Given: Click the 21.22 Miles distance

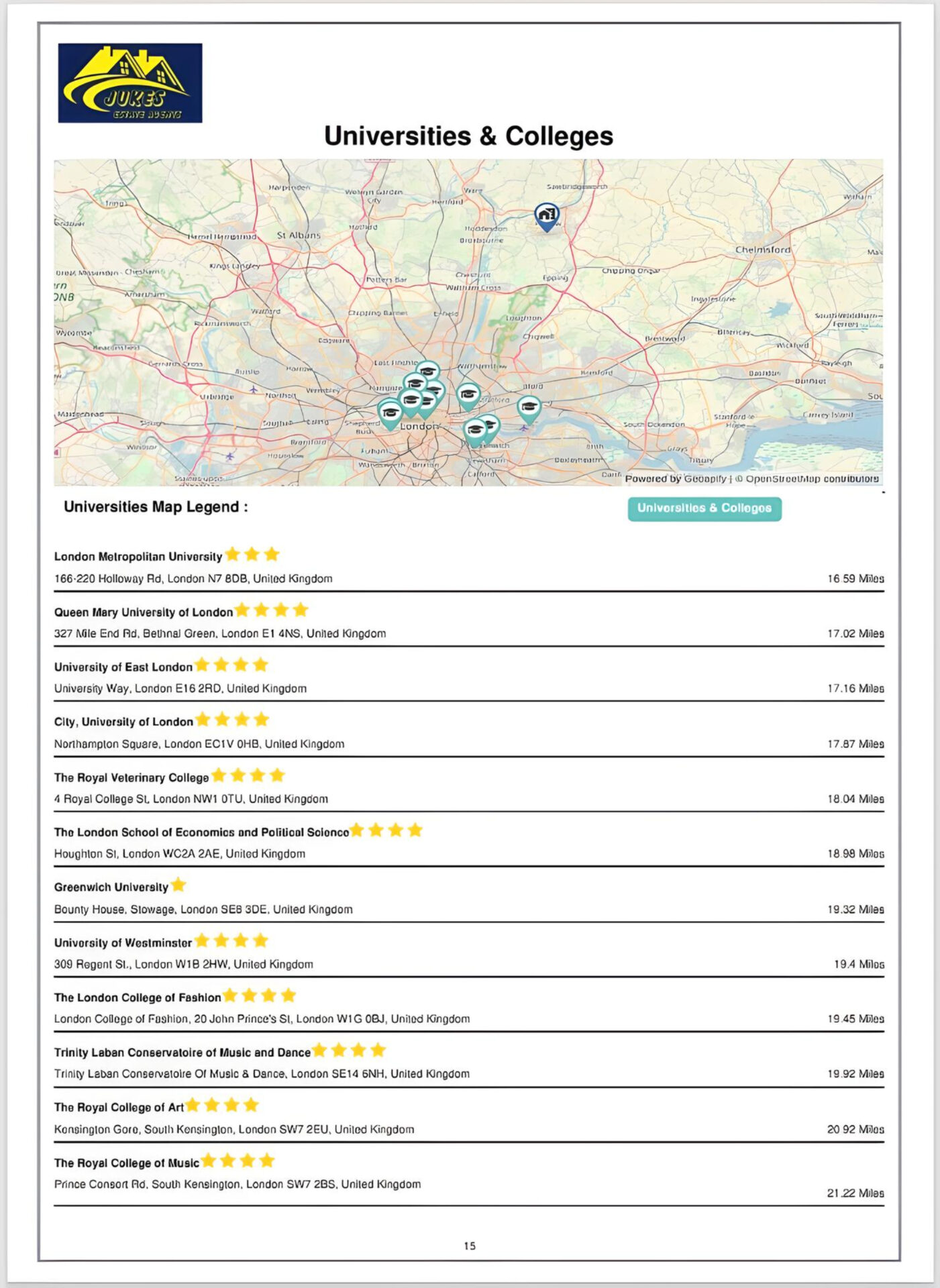Looking at the screenshot, I should 855,1194.
